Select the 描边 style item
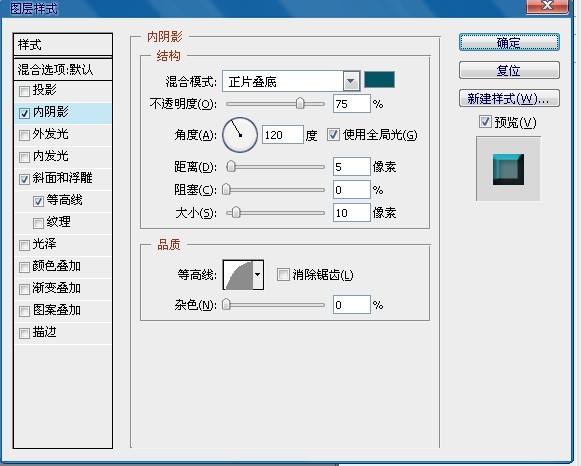 pyautogui.click(x=63, y=332)
